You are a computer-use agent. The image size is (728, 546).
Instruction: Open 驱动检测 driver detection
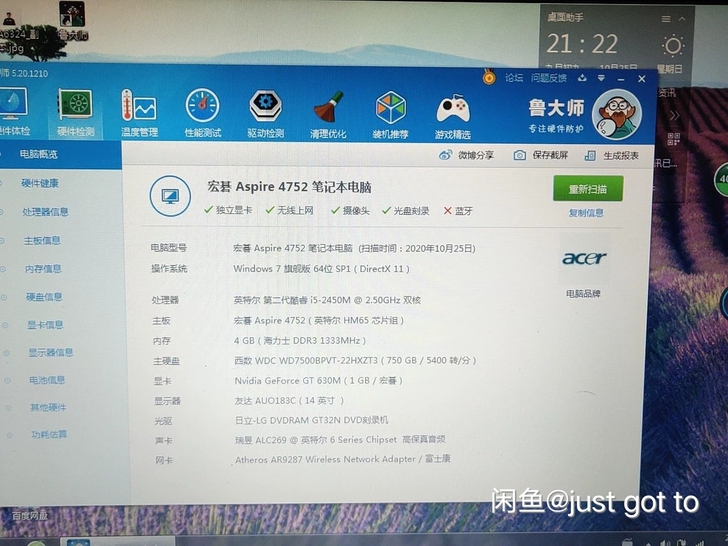pos(265,114)
